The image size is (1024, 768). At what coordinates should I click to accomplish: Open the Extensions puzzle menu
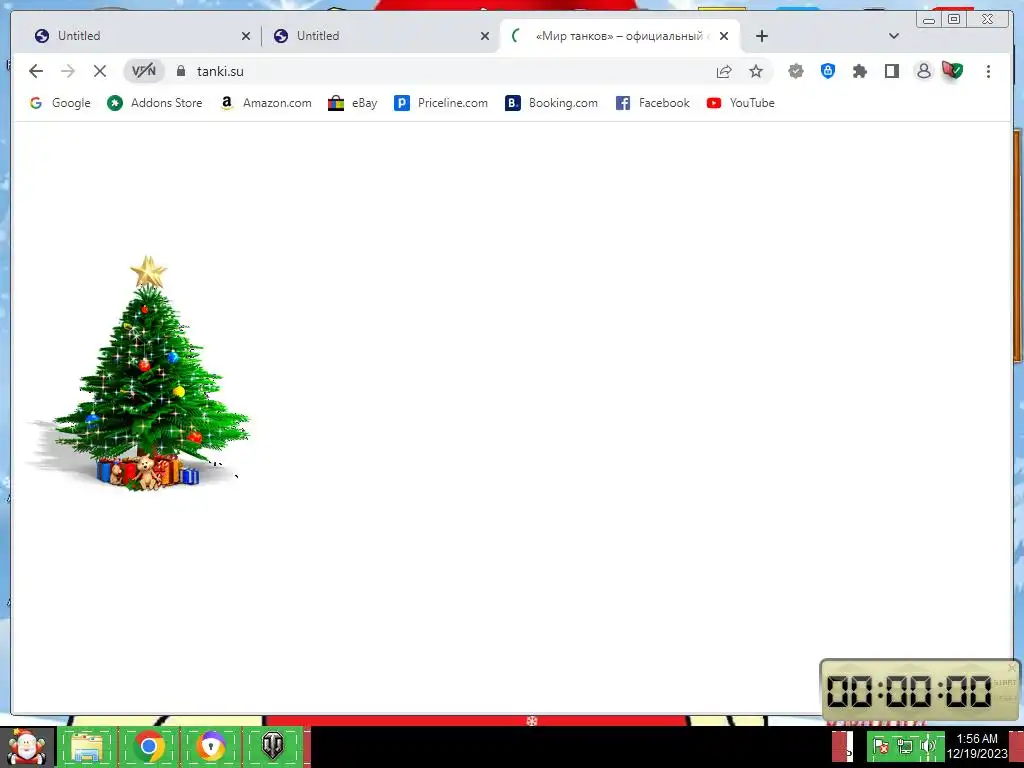point(859,71)
